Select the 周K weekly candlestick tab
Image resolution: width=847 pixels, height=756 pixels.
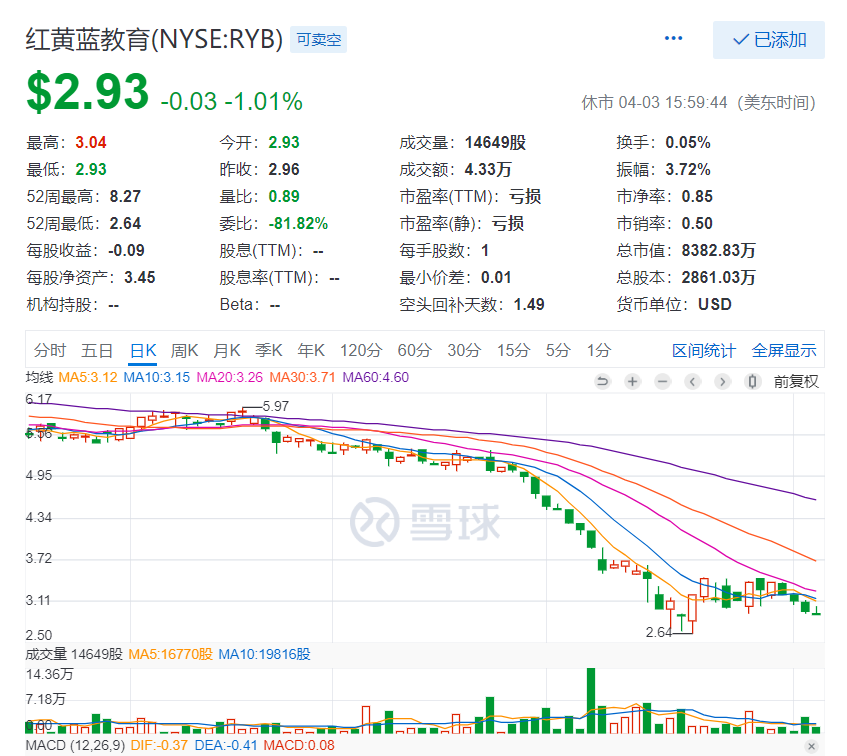coord(184,350)
